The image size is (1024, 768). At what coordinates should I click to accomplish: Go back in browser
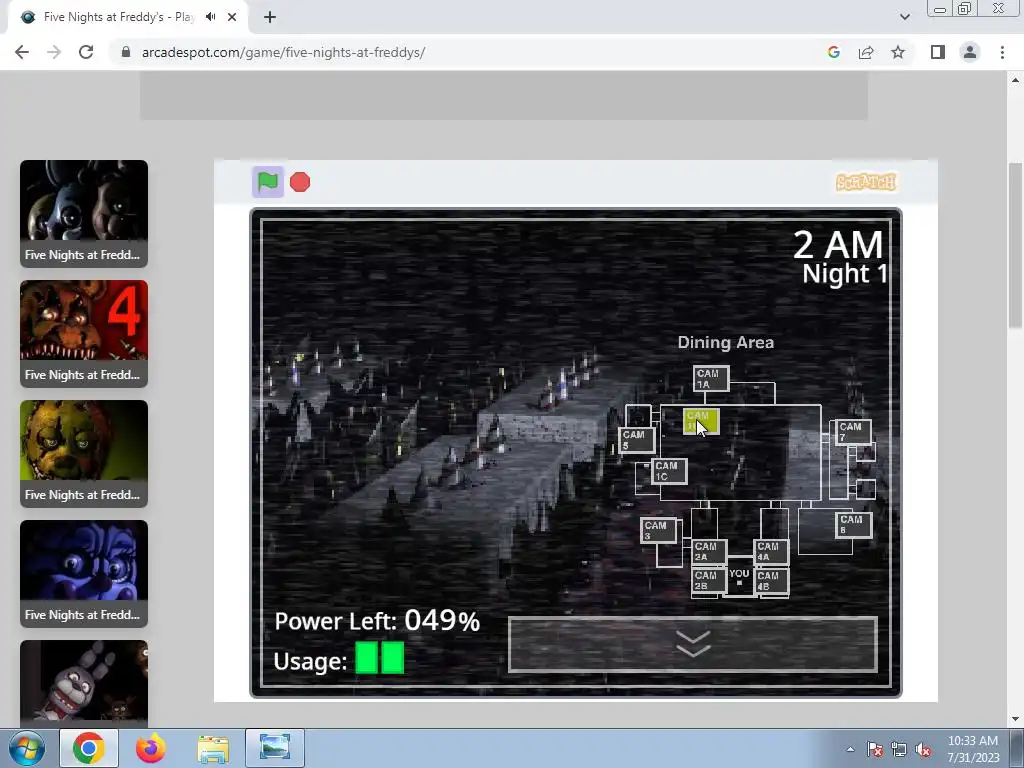22,52
